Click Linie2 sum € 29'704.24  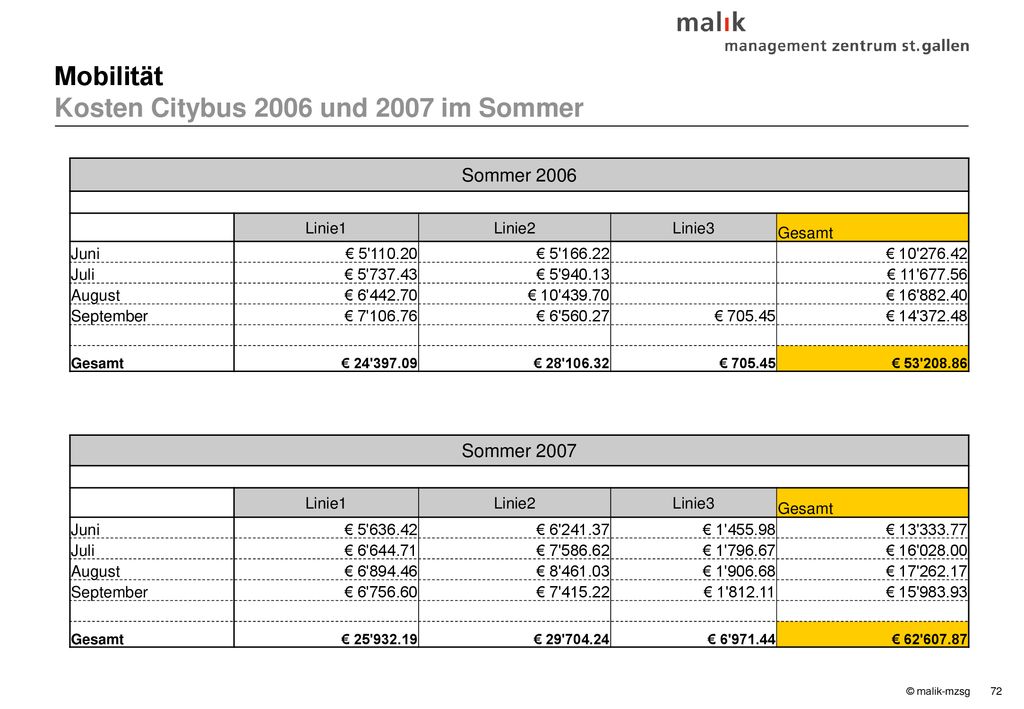571,639
